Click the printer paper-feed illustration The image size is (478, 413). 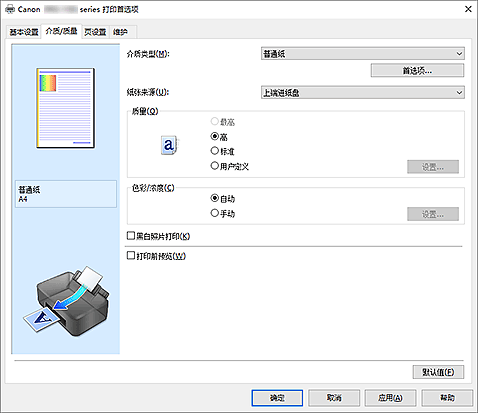coord(66,301)
